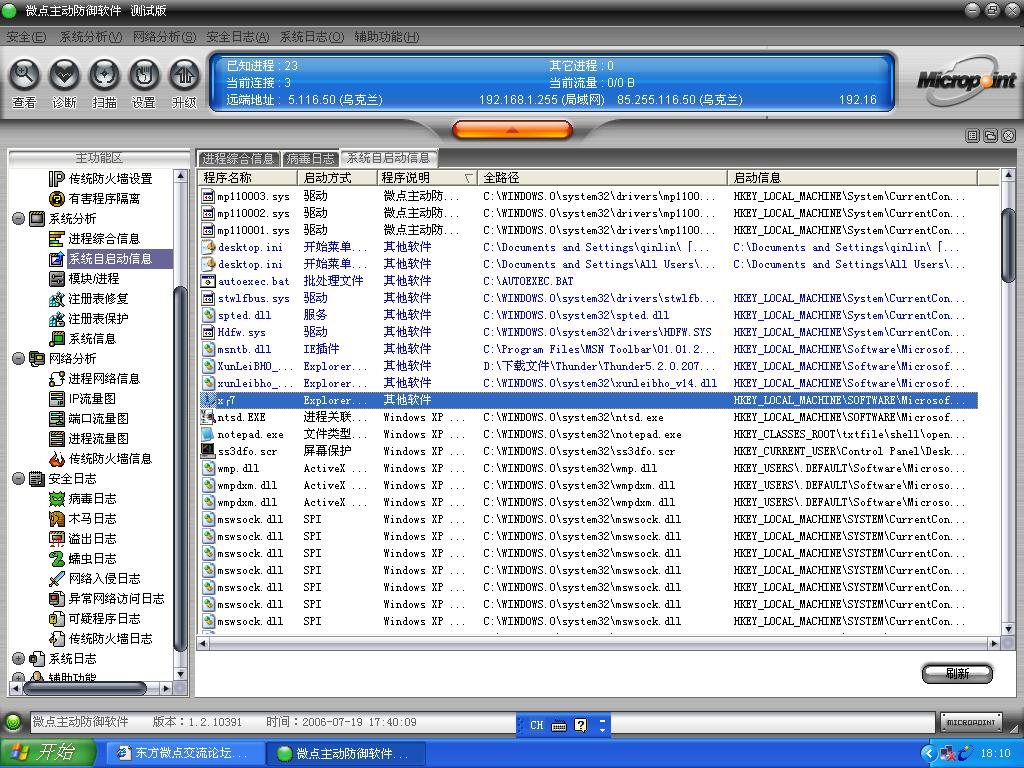Open 网络入侵日志 sidebar entry

pyautogui.click(x=104, y=579)
